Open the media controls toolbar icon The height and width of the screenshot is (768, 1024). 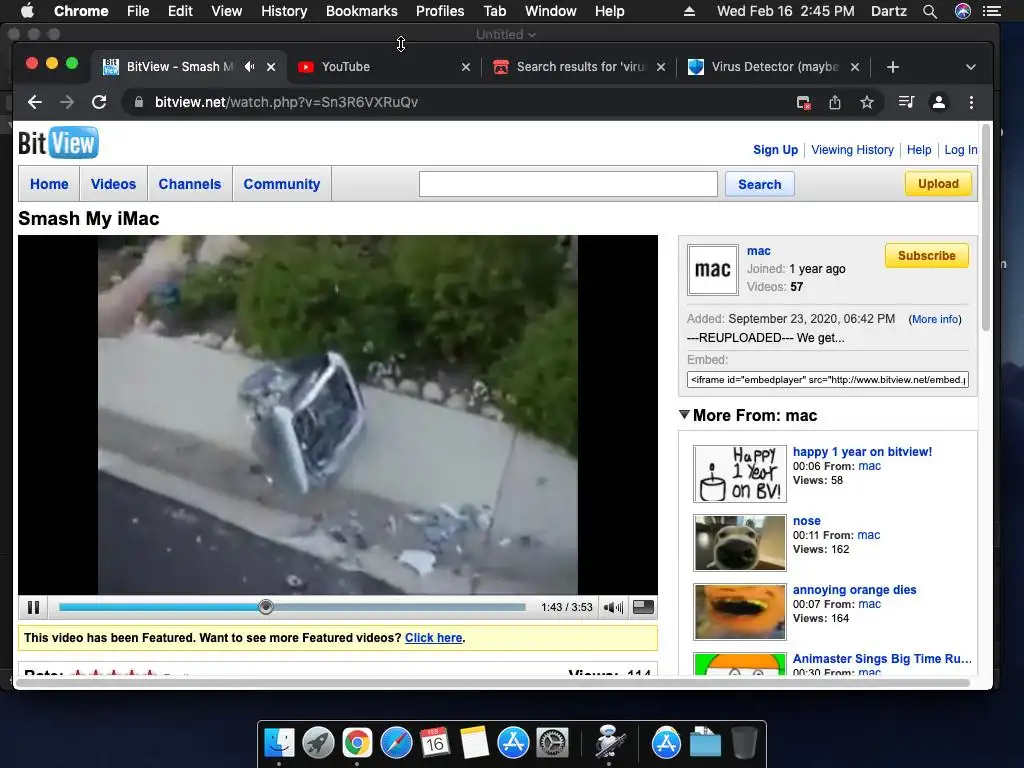[906, 102]
